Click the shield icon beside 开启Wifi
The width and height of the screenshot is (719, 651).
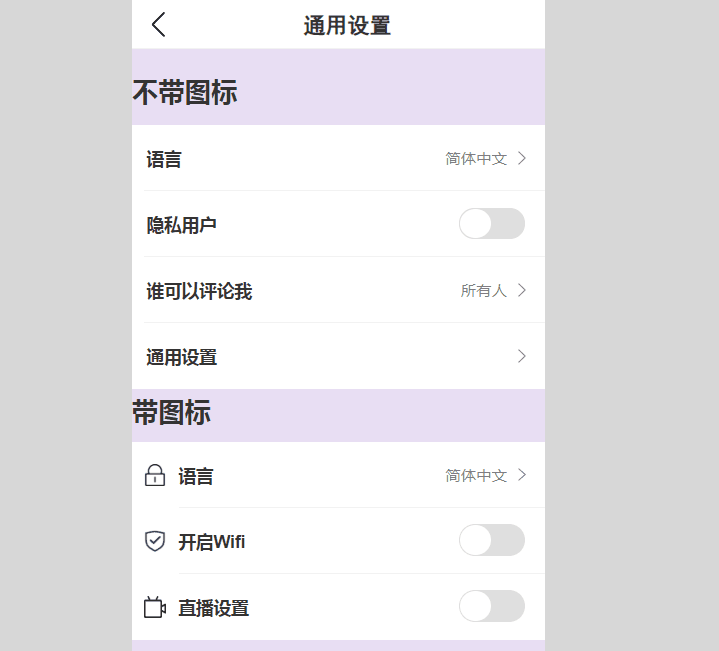[x=155, y=541]
